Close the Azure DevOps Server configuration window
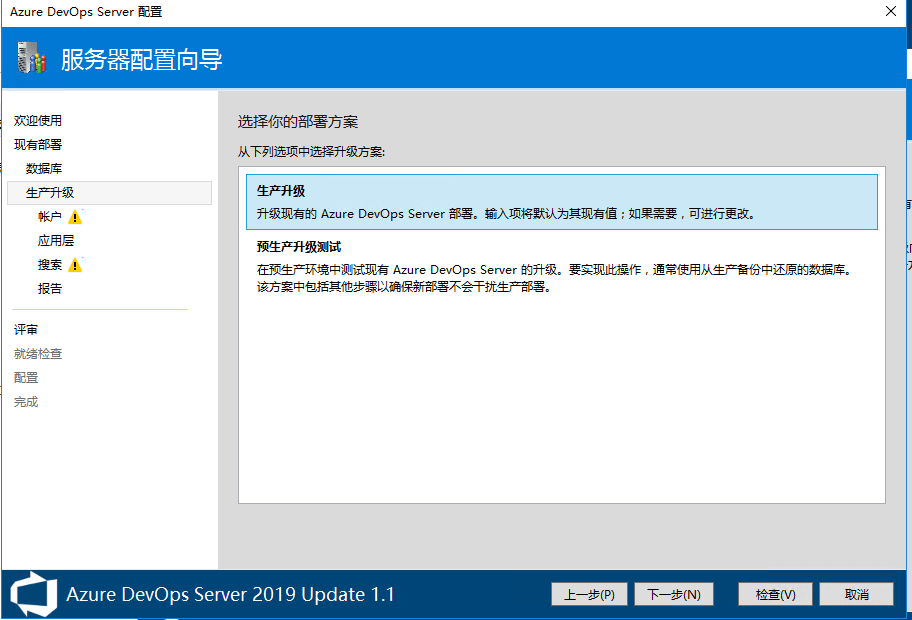This screenshot has height=620, width=912. tap(890, 12)
